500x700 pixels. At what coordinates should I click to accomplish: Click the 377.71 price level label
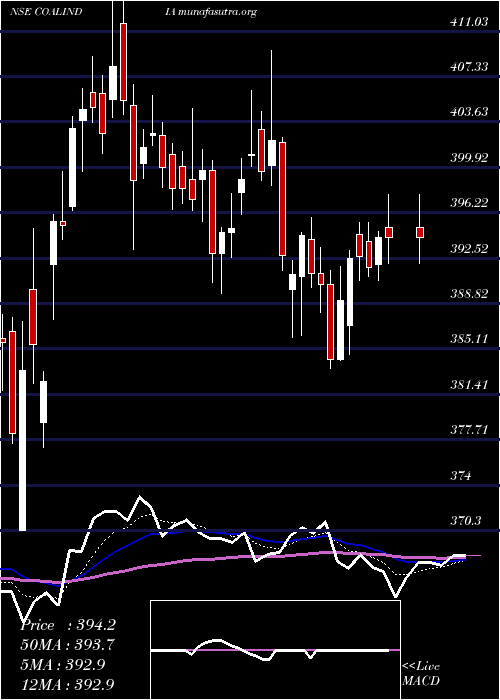pyautogui.click(x=468, y=429)
